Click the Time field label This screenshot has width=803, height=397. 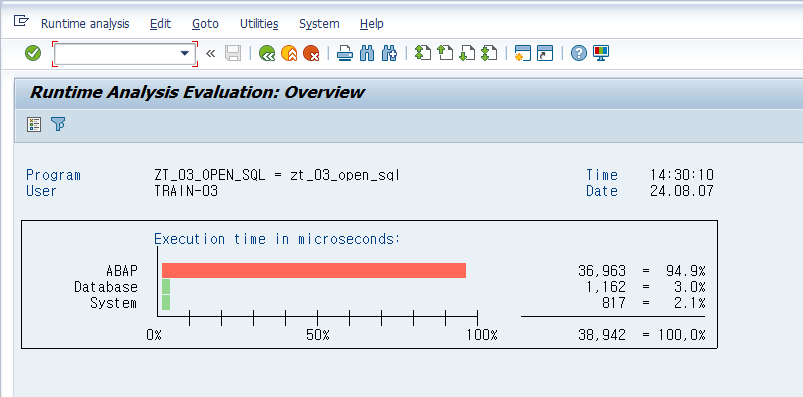click(602, 175)
